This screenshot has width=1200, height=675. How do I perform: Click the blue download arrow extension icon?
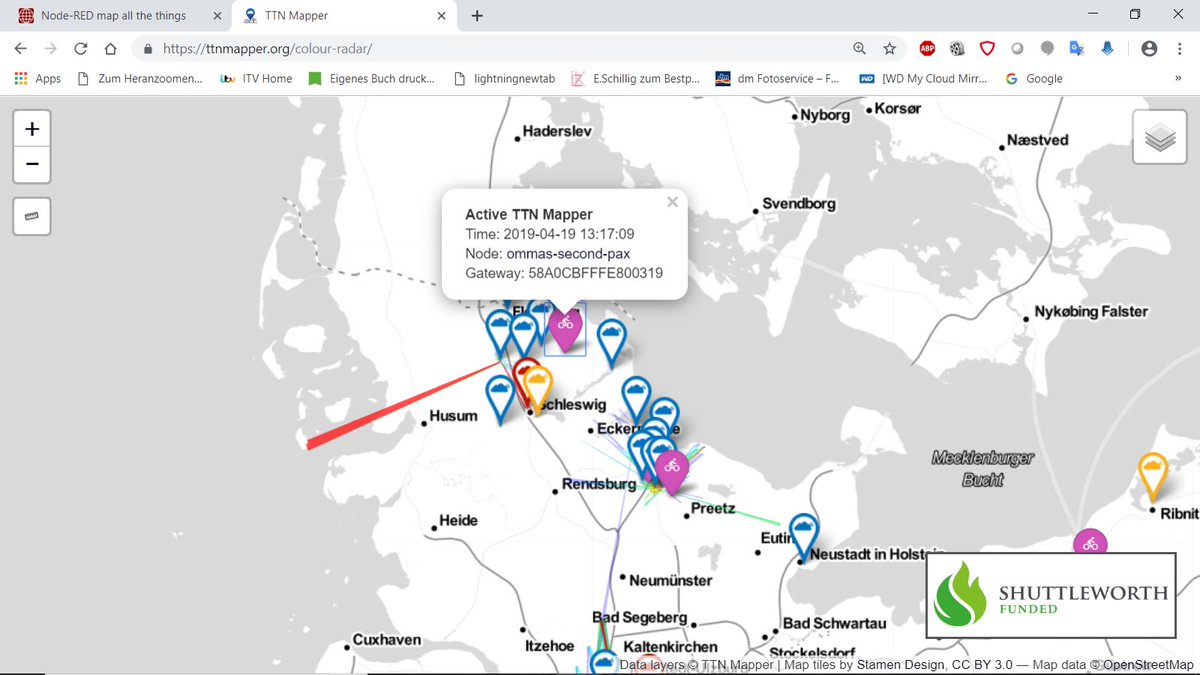[x=1108, y=48]
